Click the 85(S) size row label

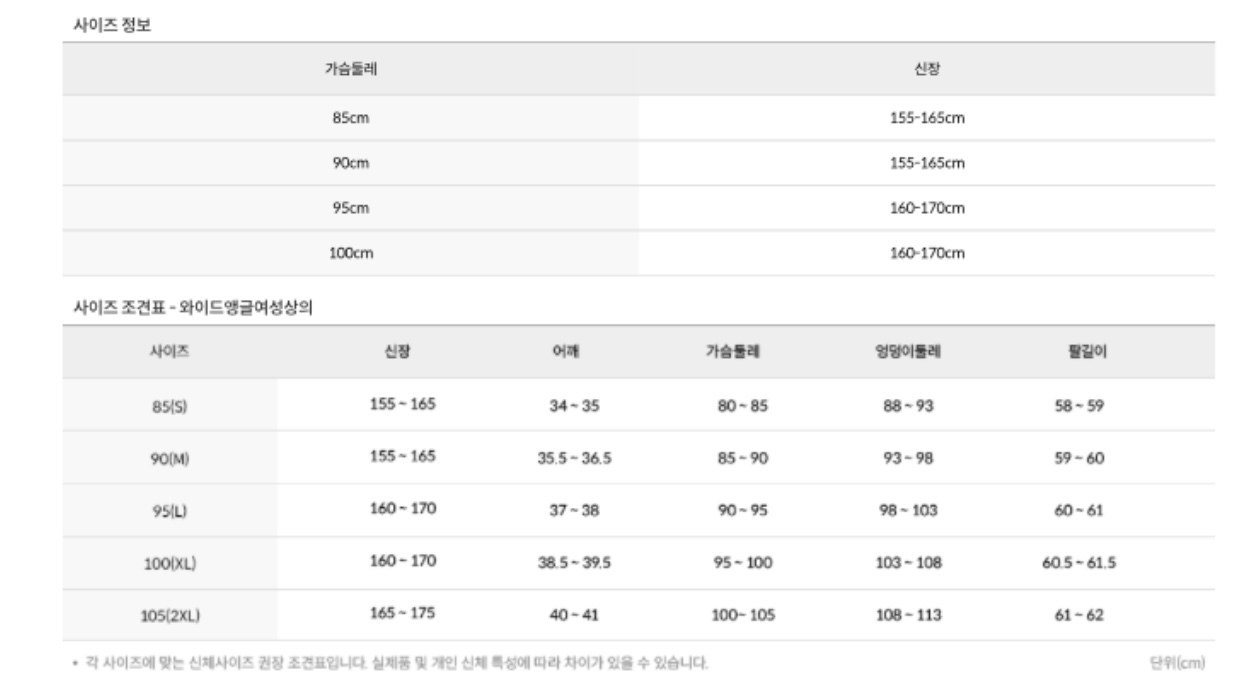(170, 407)
